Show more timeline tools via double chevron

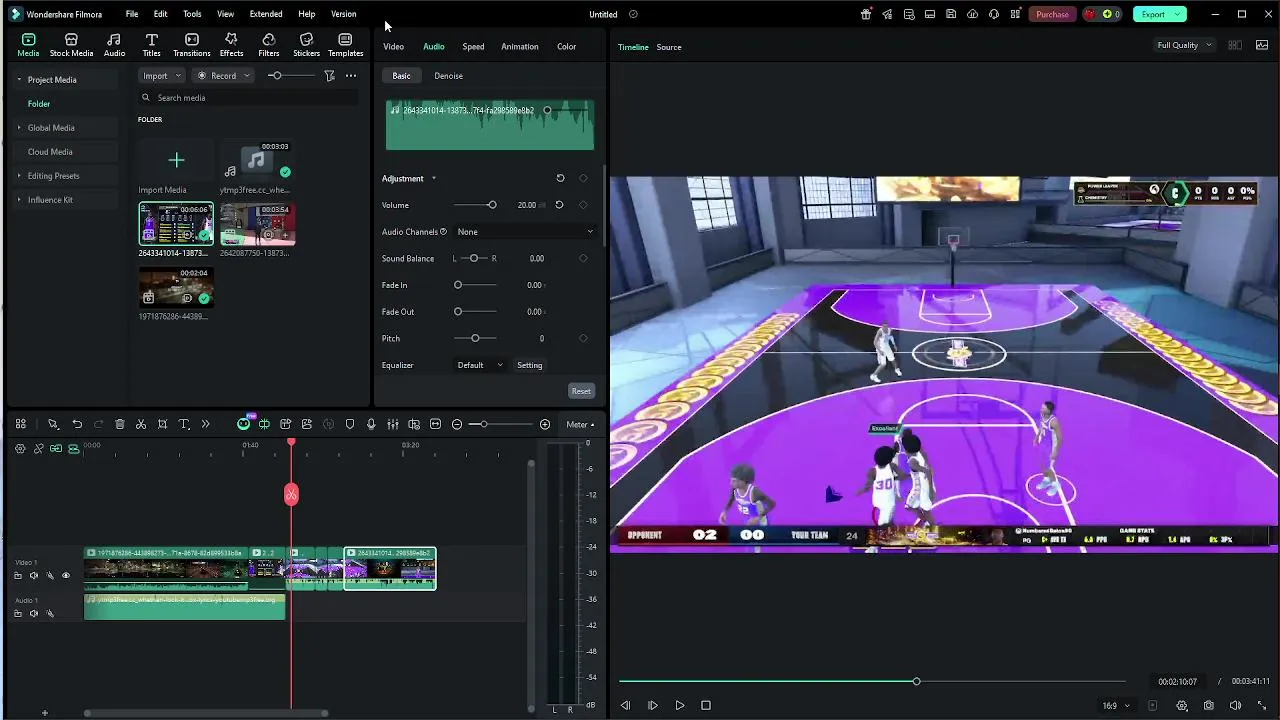point(205,425)
